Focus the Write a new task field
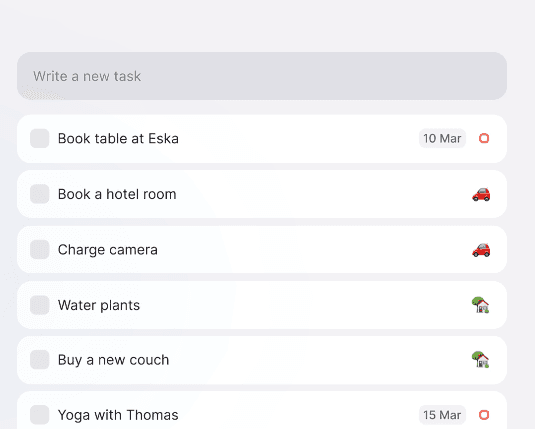Image resolution: width=535 pixels, height=429 pixels. (262, 76)
